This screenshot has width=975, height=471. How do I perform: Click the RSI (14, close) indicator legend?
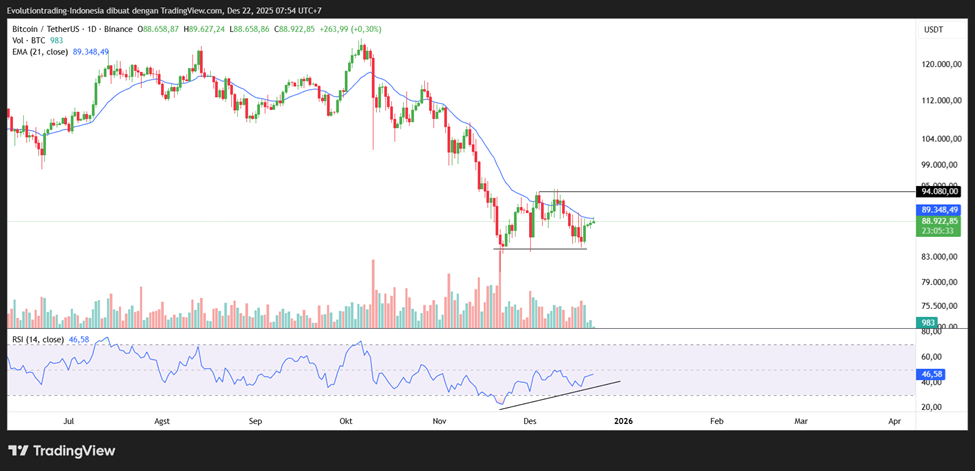[x=38, y=340]
